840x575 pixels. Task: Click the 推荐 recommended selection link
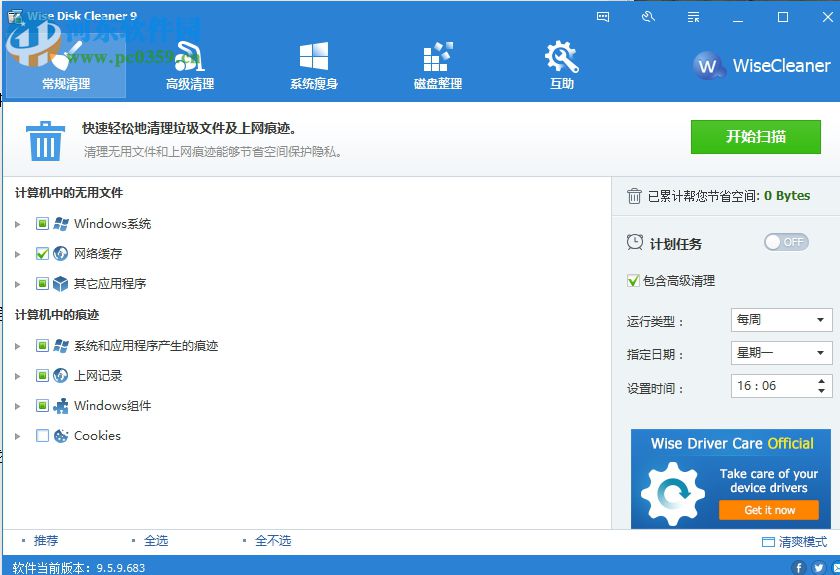coord(46,541)
